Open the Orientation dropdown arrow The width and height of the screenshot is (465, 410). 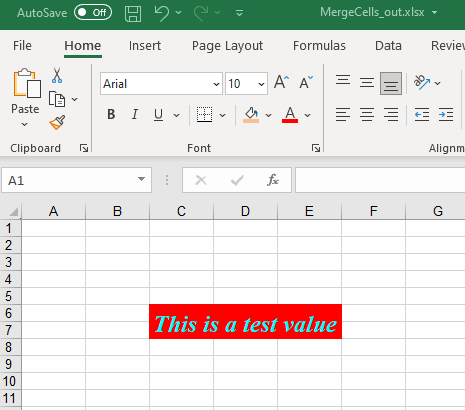point(438,83)
